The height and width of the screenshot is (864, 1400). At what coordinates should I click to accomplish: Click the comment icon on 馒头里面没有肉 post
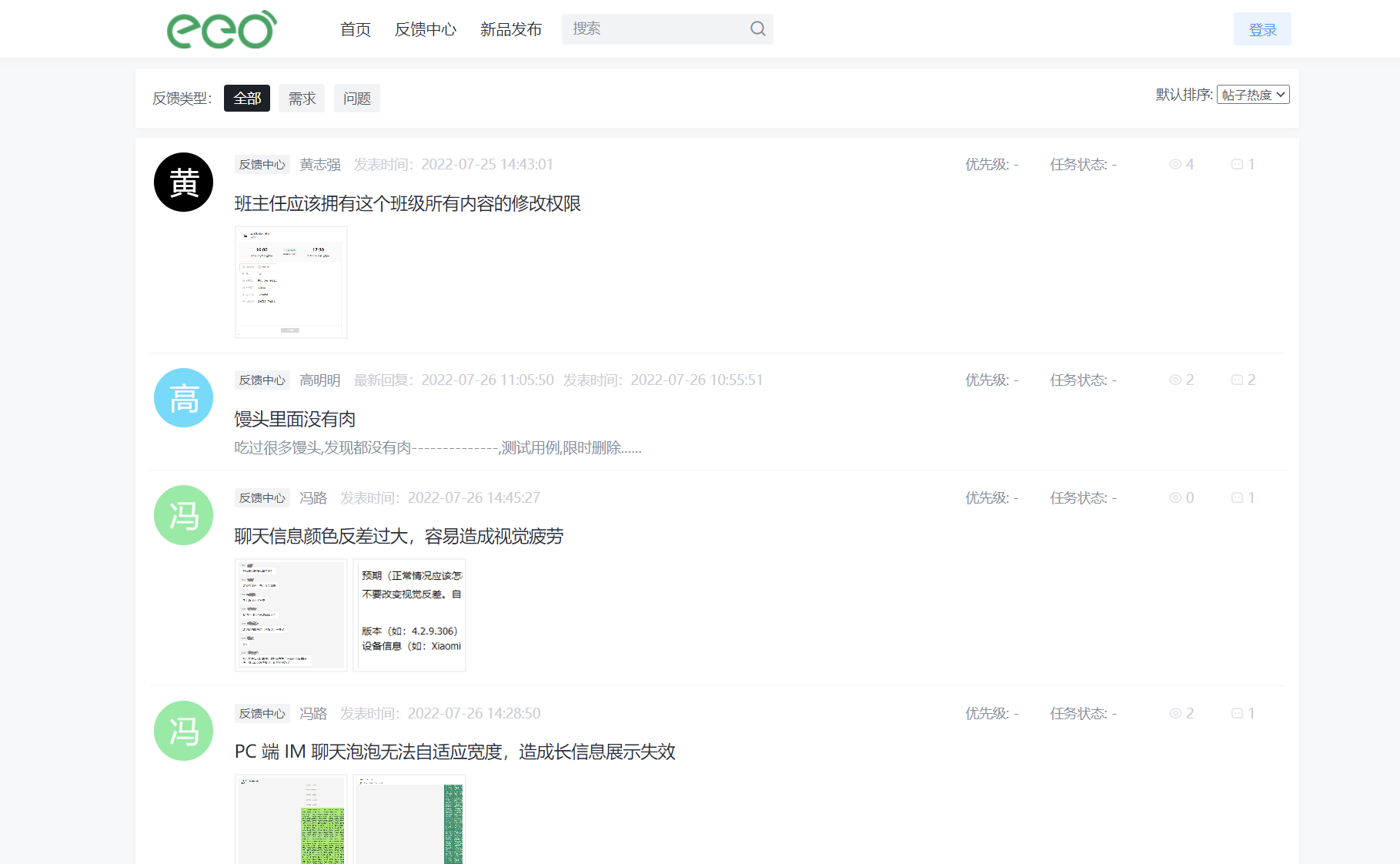pyautogui.click(x=1237, y=380)
